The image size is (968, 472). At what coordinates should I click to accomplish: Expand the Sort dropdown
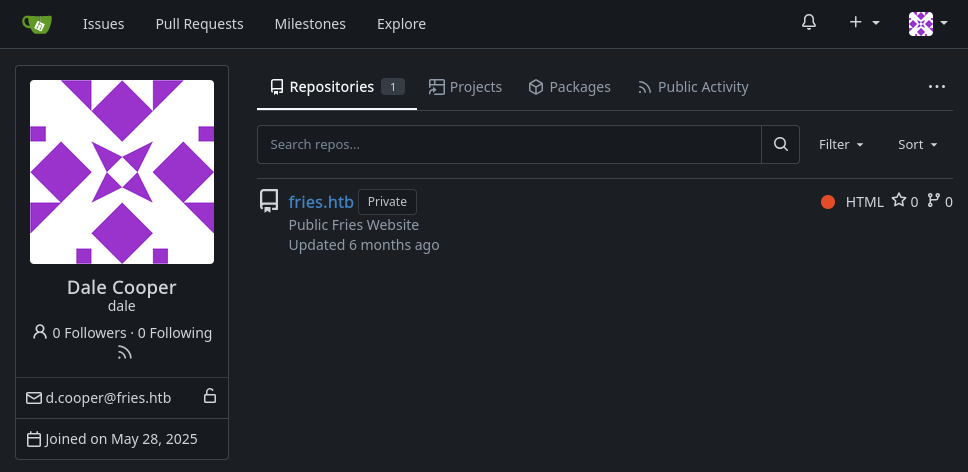click(x=917, y=144)
